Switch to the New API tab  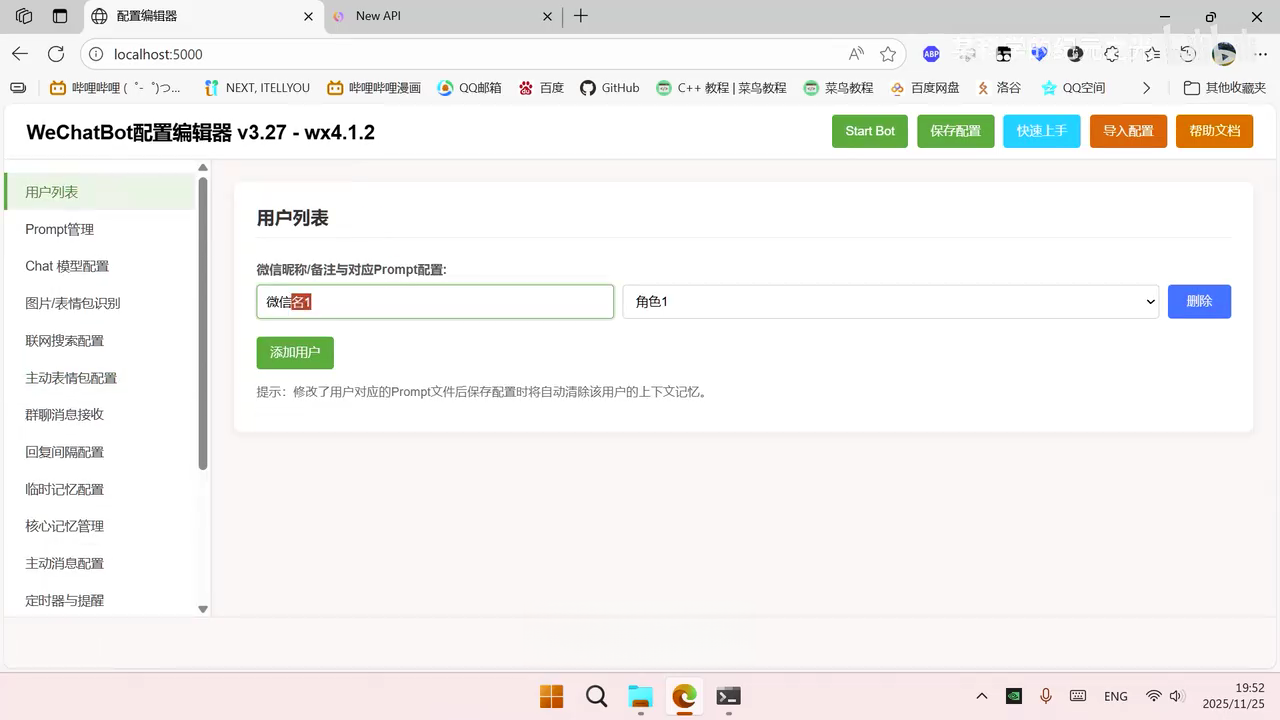tap(430, 16)
